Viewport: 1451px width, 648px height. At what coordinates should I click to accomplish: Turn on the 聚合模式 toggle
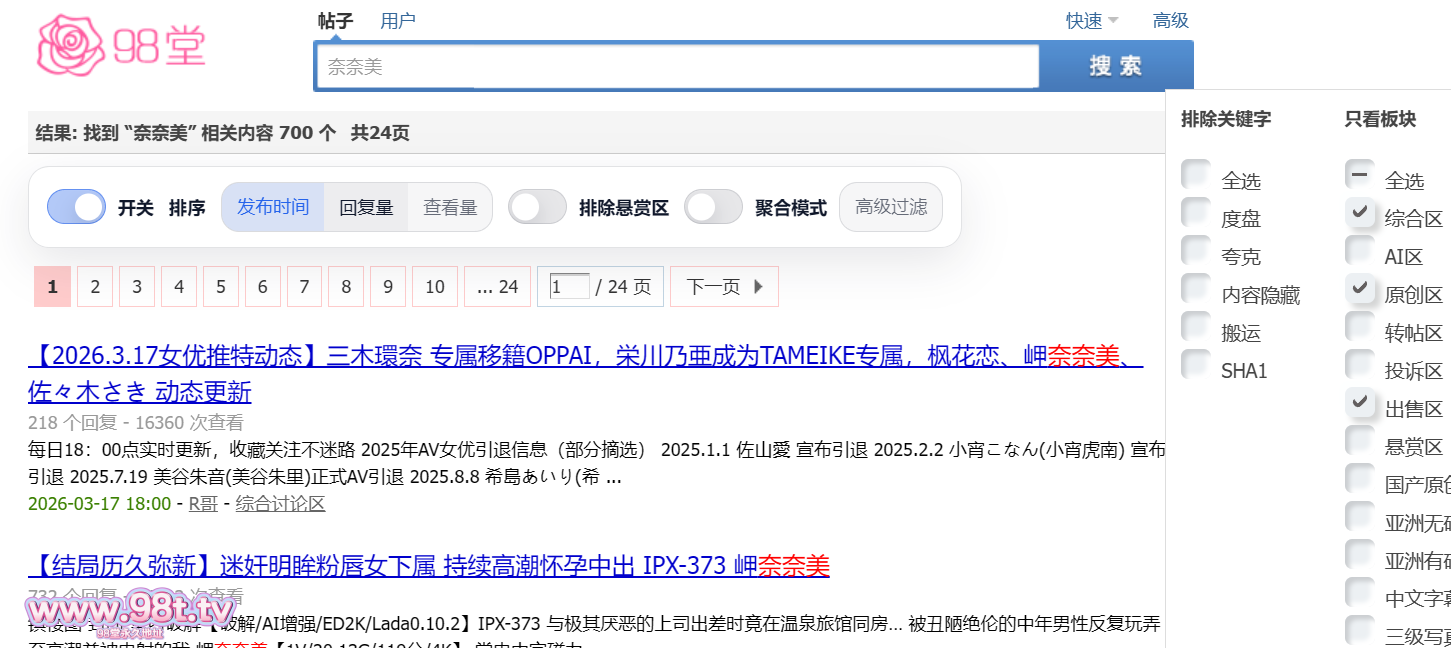[x=713, y=207]
